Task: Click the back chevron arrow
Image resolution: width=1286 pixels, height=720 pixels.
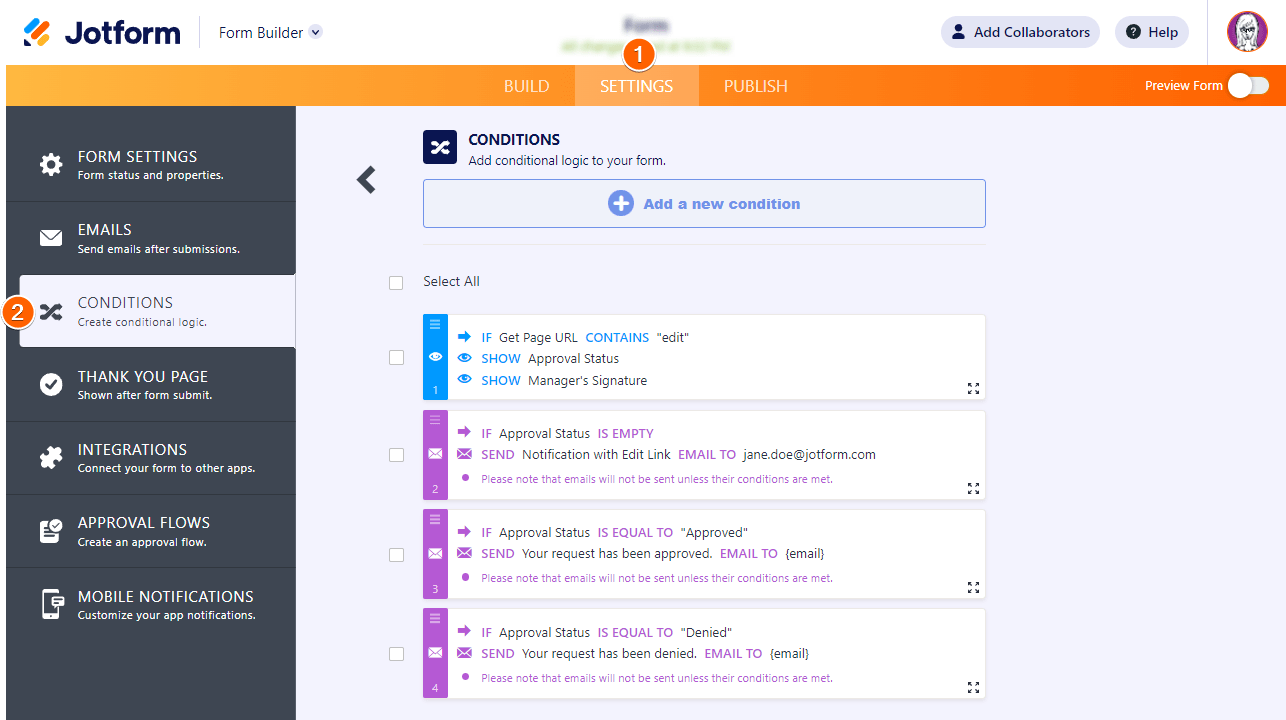Action: click(x=366, y=180)
